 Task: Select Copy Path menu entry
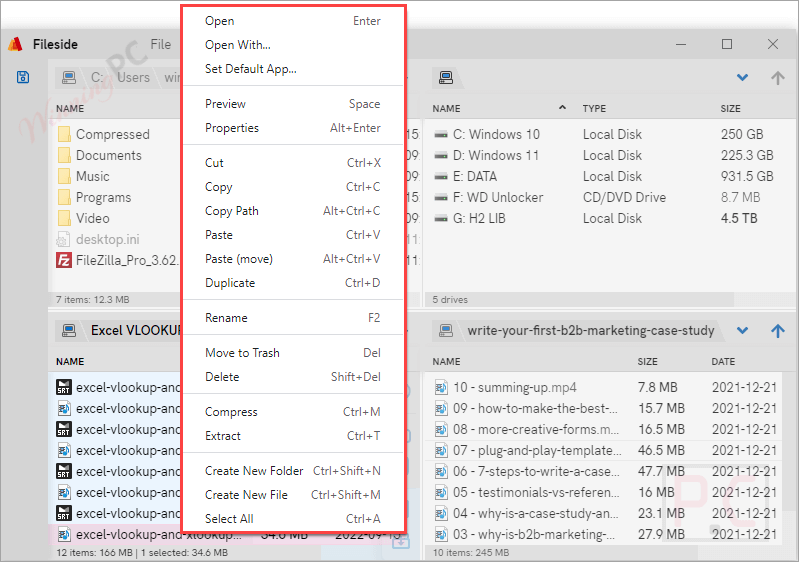point(293,211)
